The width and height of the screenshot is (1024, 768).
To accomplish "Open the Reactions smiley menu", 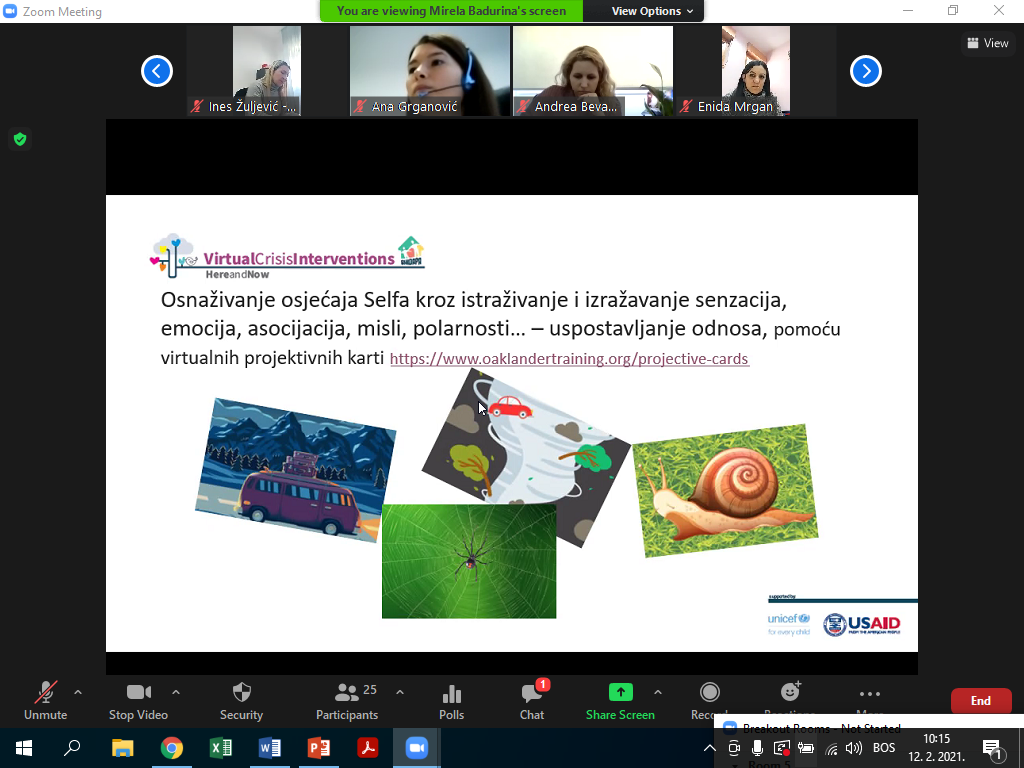I will 790,693.
